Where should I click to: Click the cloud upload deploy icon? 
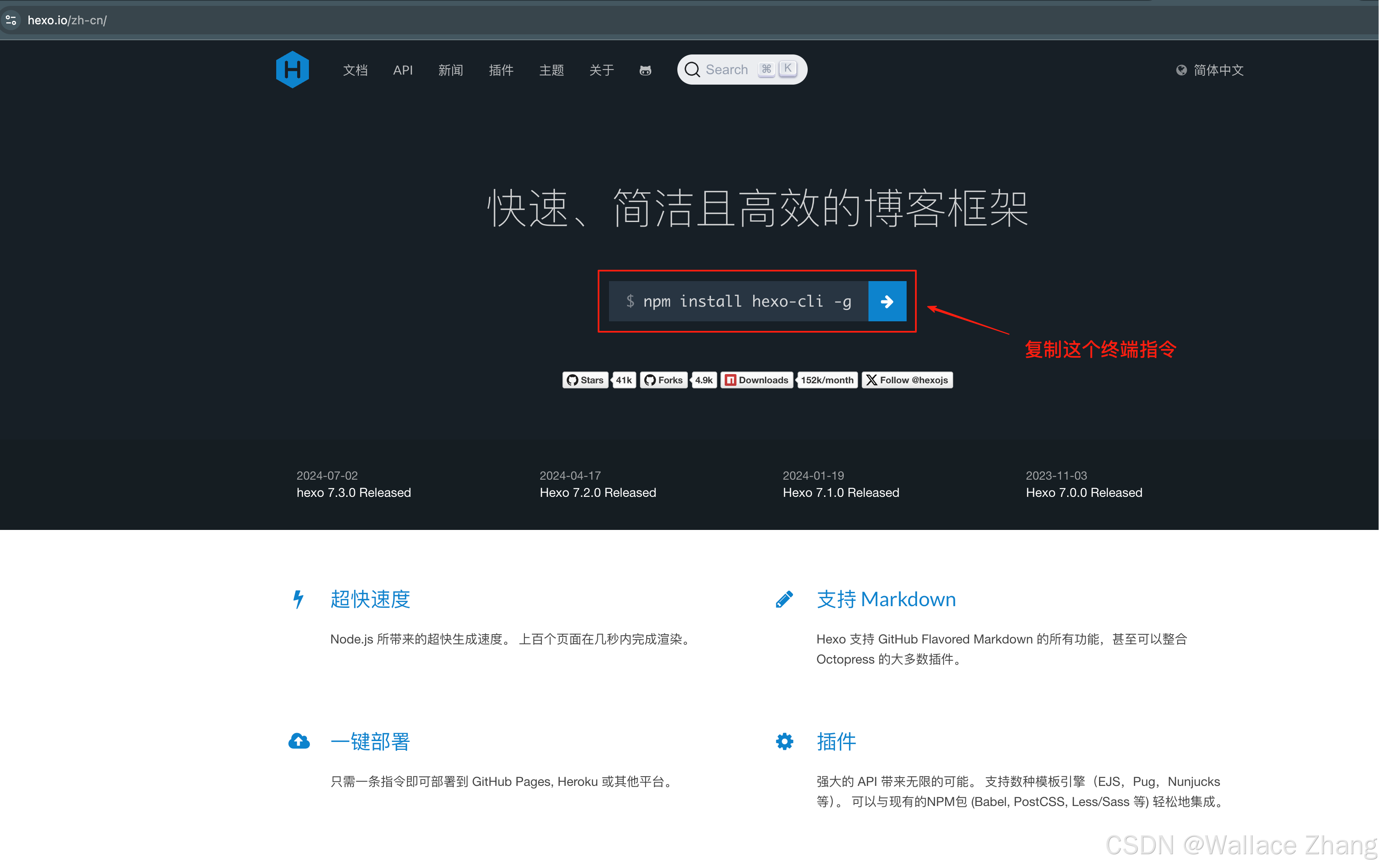click(x=298, y=741)
